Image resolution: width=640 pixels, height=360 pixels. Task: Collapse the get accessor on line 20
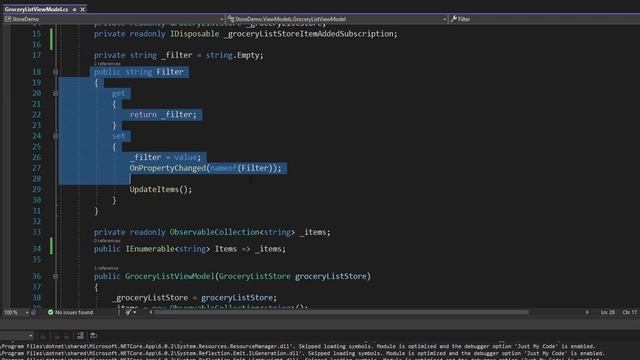click(x=56, y=93)
